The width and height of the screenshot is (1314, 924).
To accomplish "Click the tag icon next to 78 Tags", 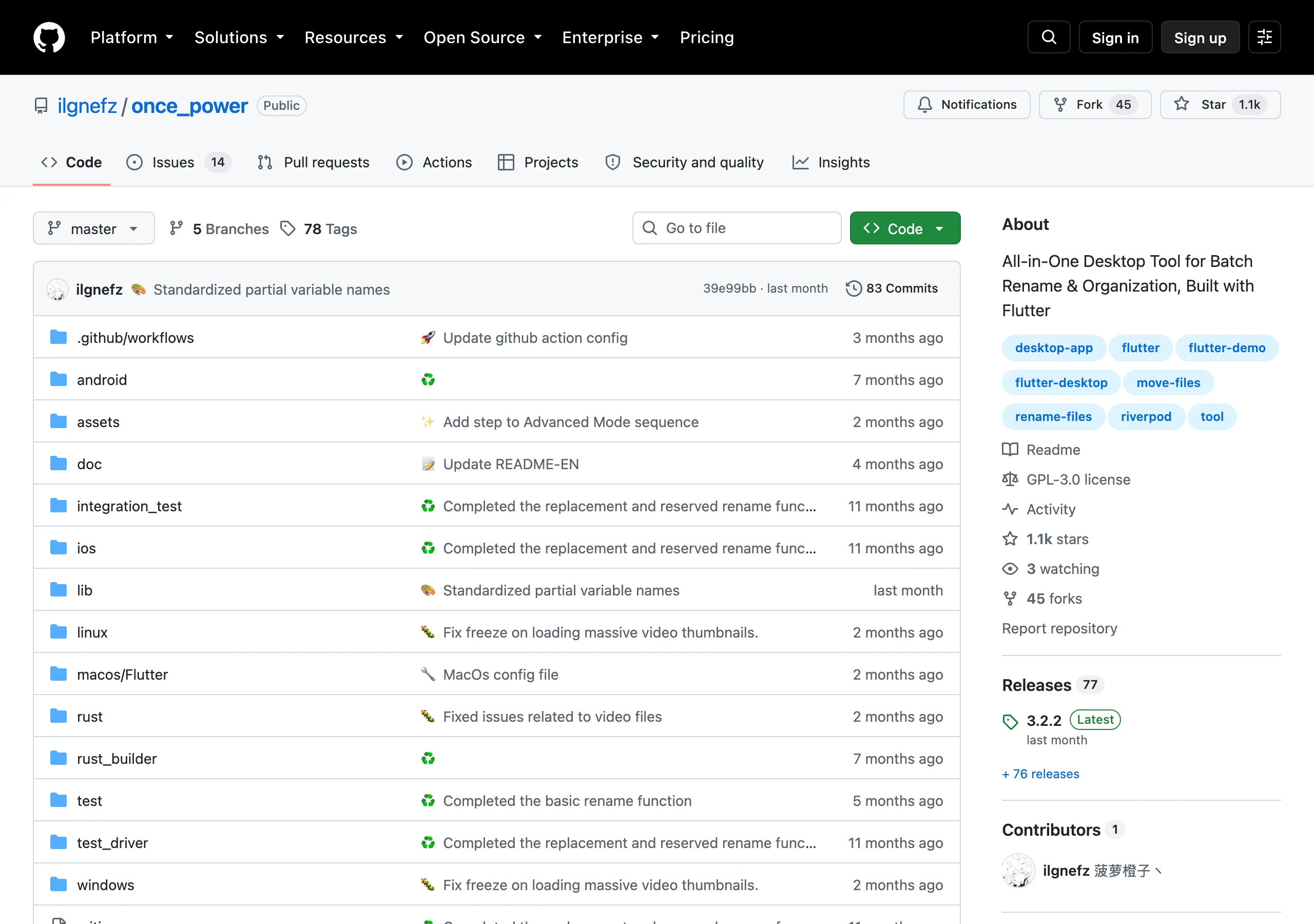I will (288, 228).
